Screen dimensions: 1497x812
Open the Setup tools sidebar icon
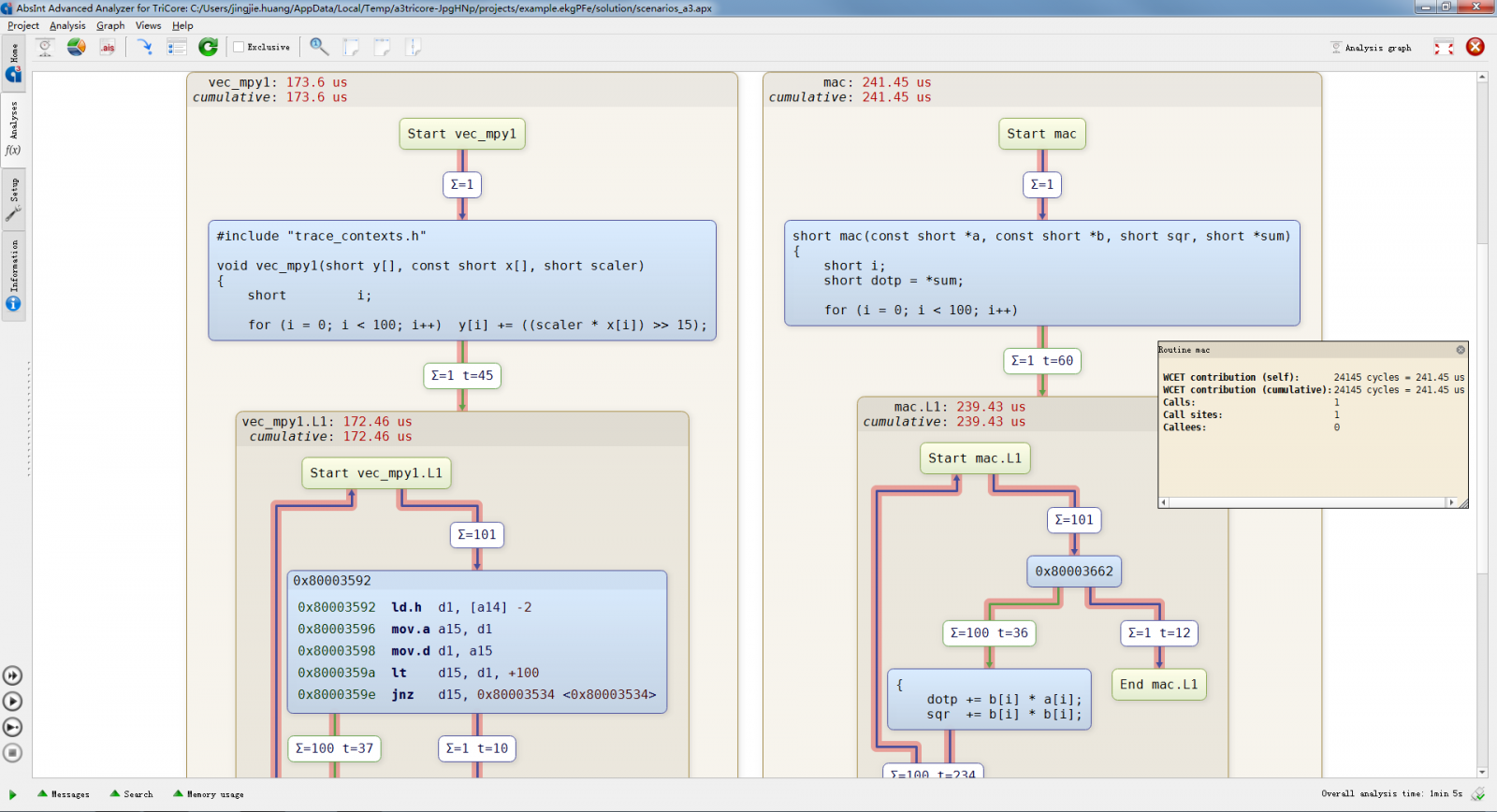(13, 201)
